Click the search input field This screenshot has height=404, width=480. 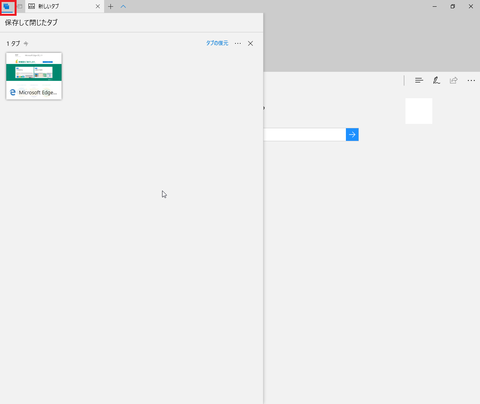305,135
